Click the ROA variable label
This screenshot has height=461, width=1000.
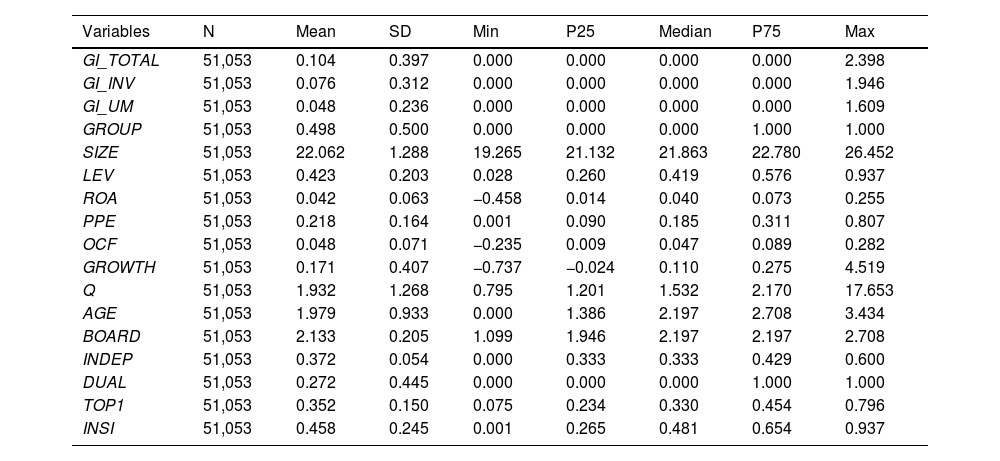100,199
